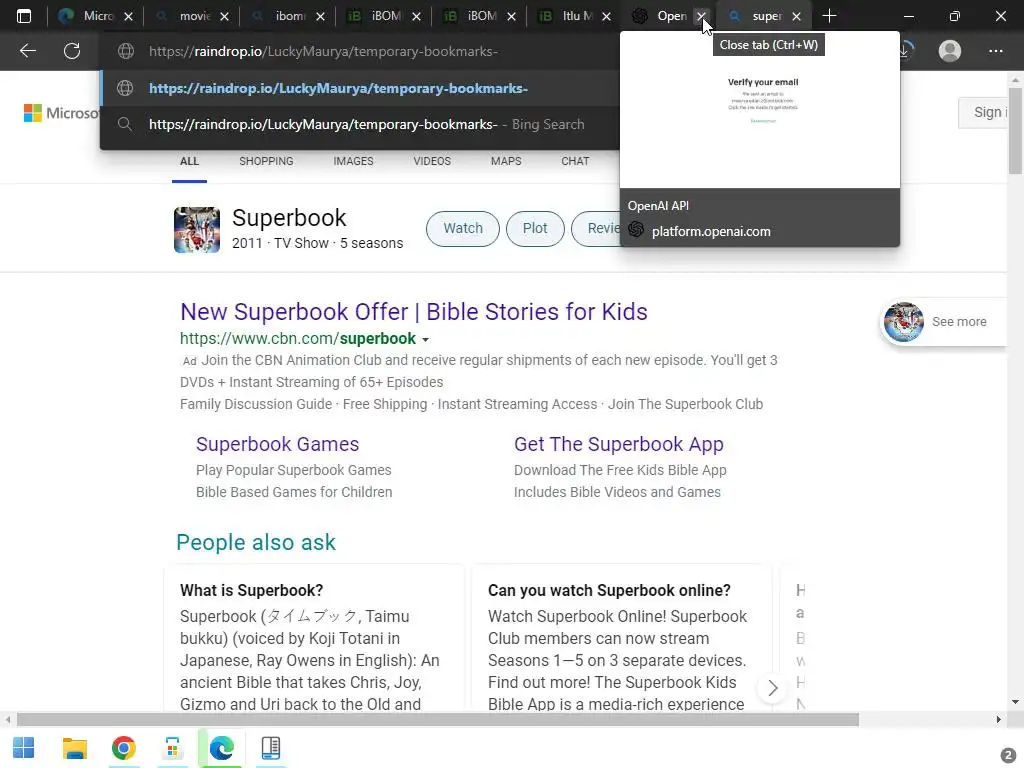This screenshot has height=768, width=1024.
Task: Open the Microsoft logo link
Action: [61, 113]
